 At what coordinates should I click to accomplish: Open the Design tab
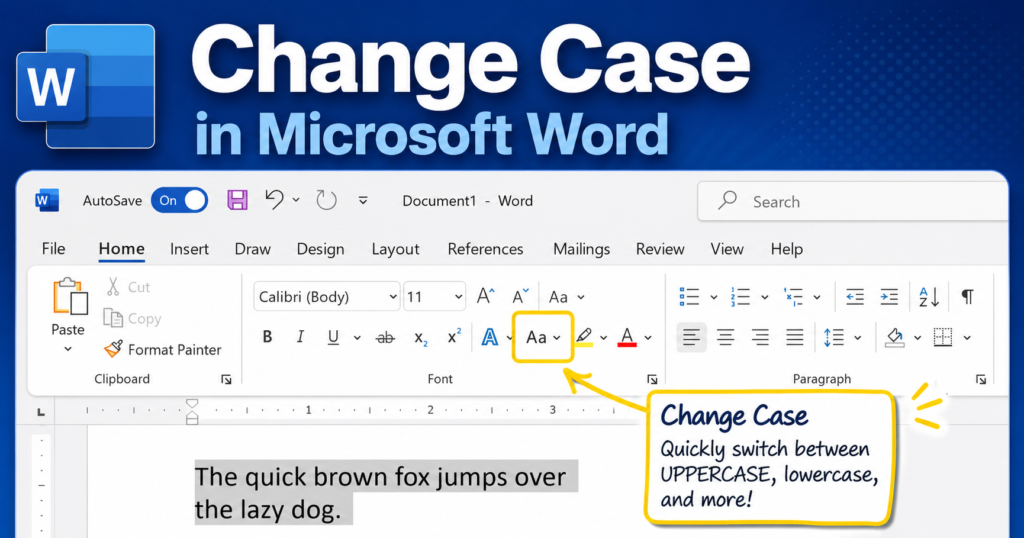click(321, 249)
